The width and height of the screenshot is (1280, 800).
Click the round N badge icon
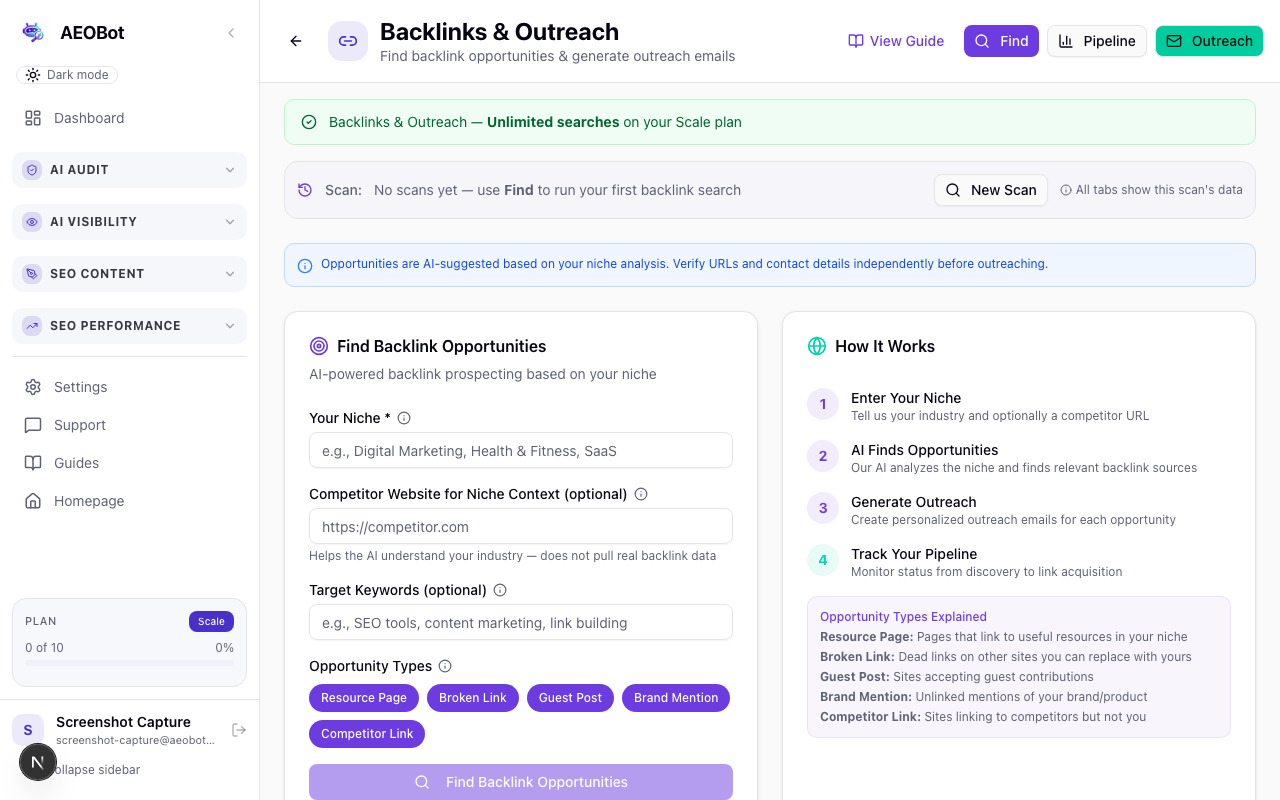pos(37,762)
